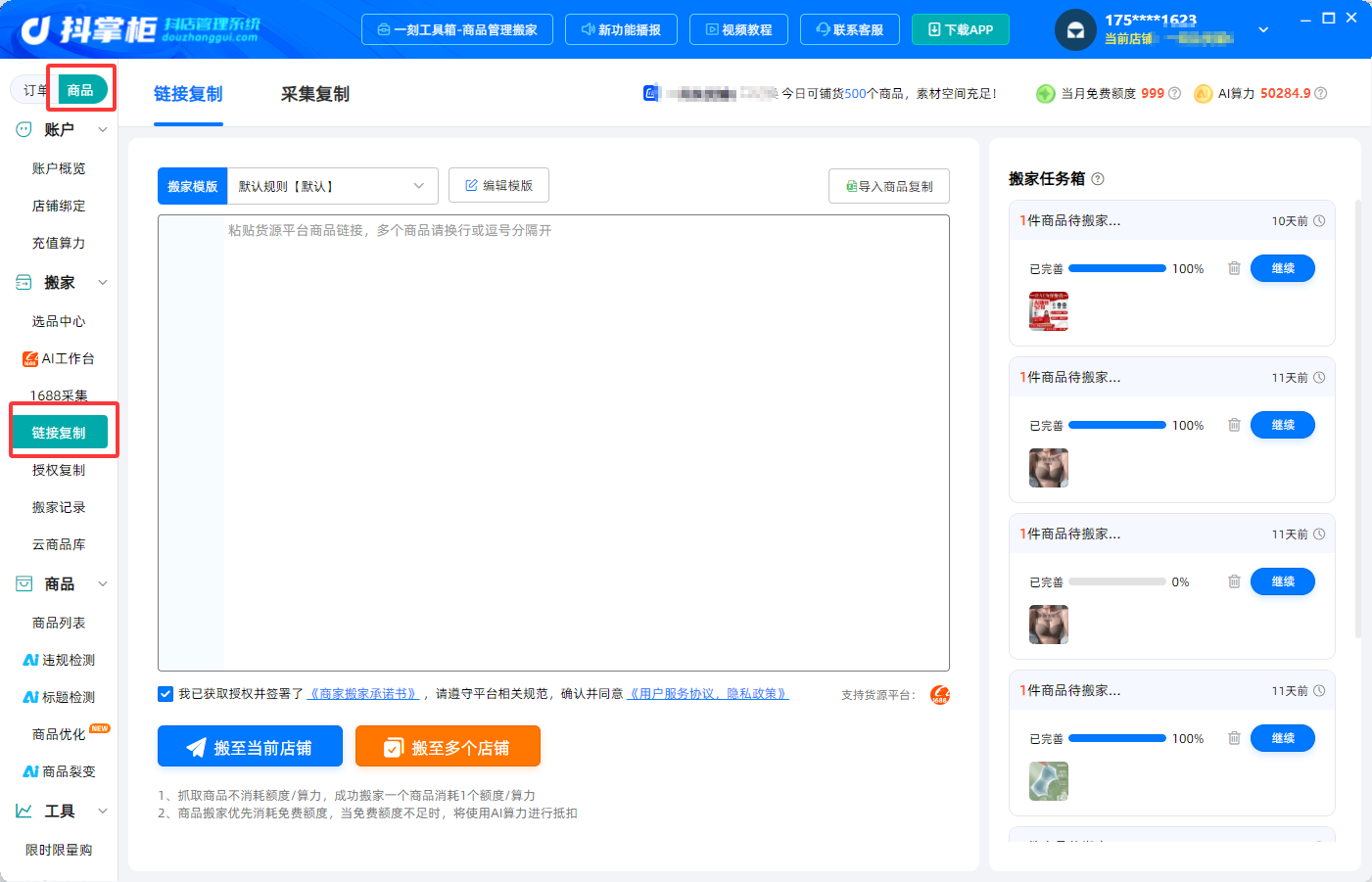Image resolution: width=1372 pixels, height=882 pixels.
Task: Click the 搬家 section icon
Action: (x=24, y=282)
